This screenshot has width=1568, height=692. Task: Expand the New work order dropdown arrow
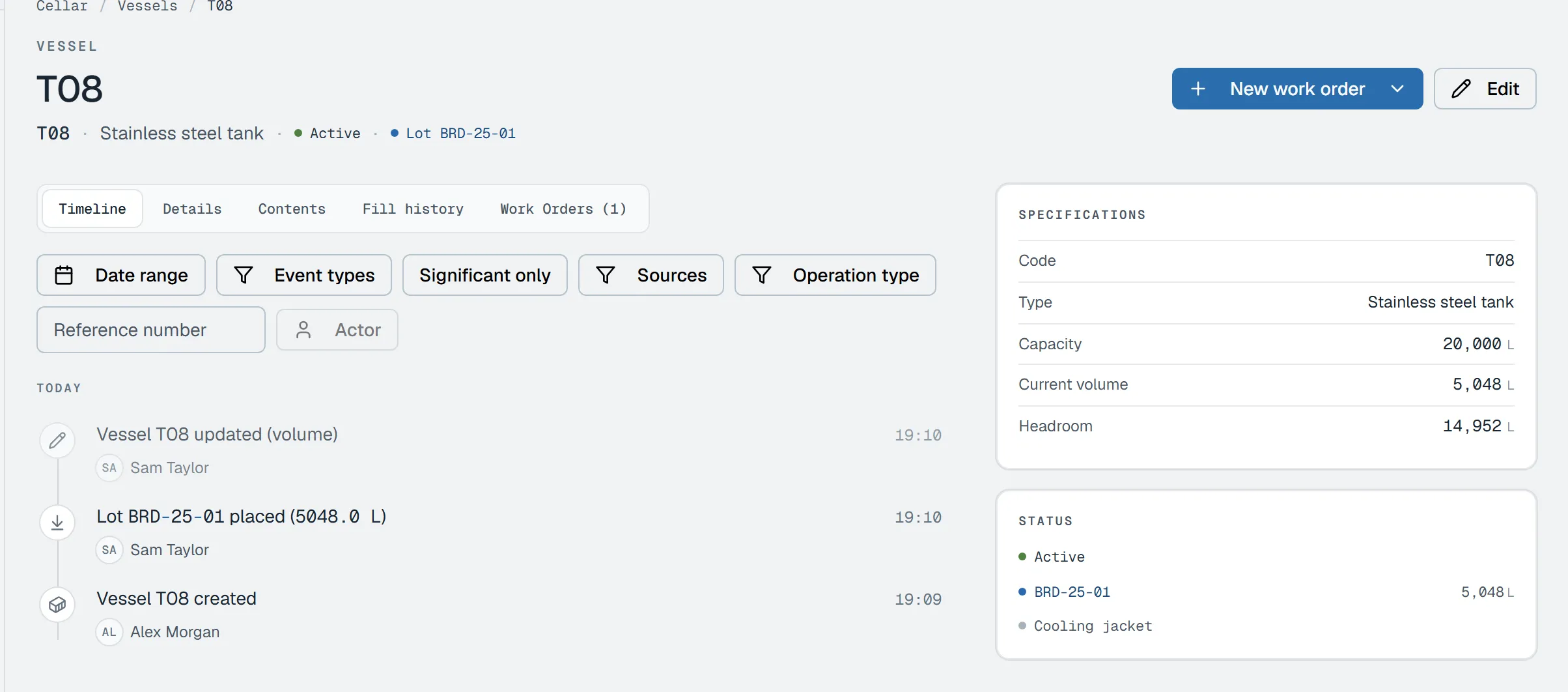pyautogui.click(x=1397, y=89)
